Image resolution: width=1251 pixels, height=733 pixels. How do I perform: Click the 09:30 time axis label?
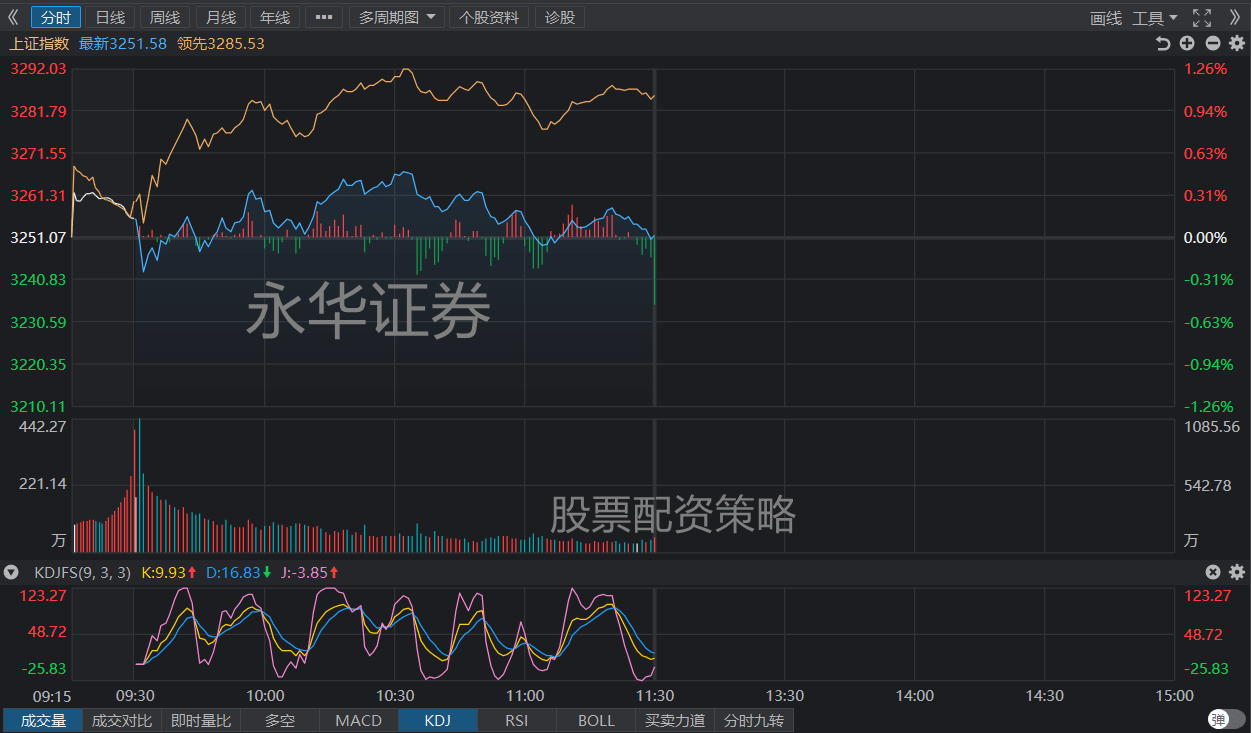point(134,695)
